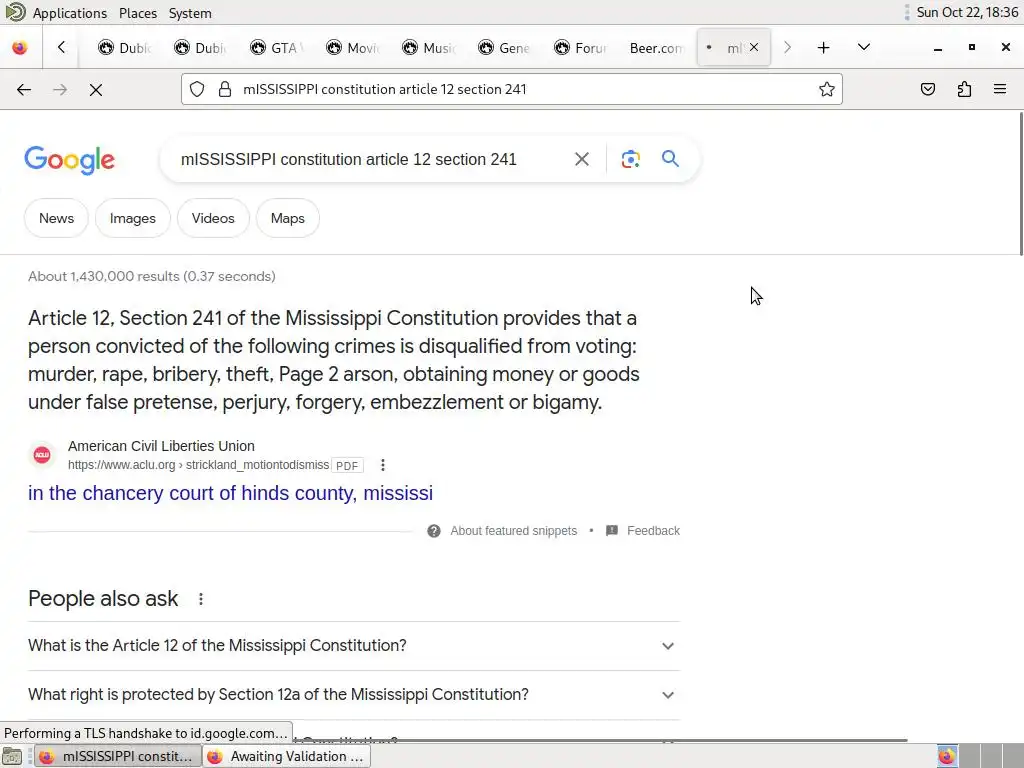Switch to the GTA tab

276,48
